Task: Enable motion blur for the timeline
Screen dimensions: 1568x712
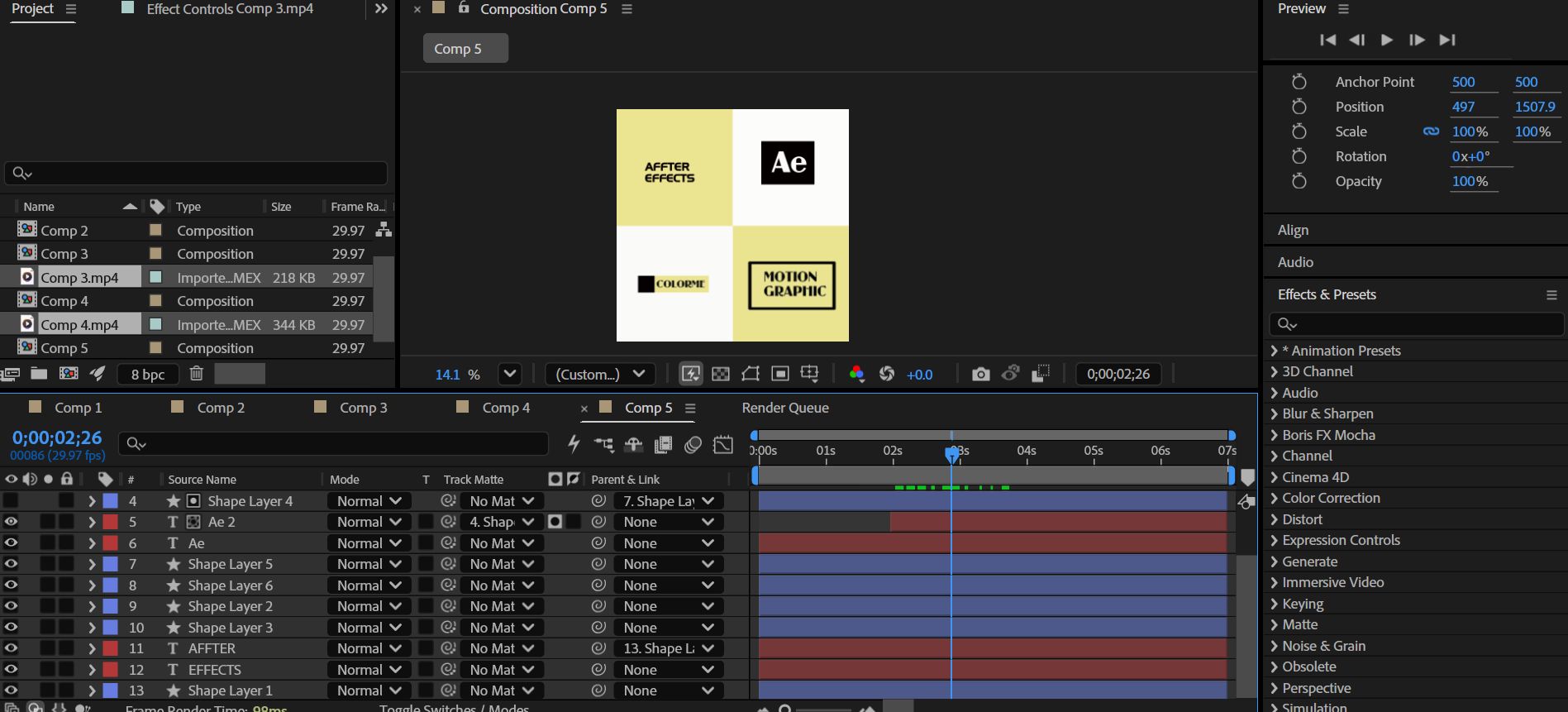Action: pyautogui.click(x=693, y=445)
